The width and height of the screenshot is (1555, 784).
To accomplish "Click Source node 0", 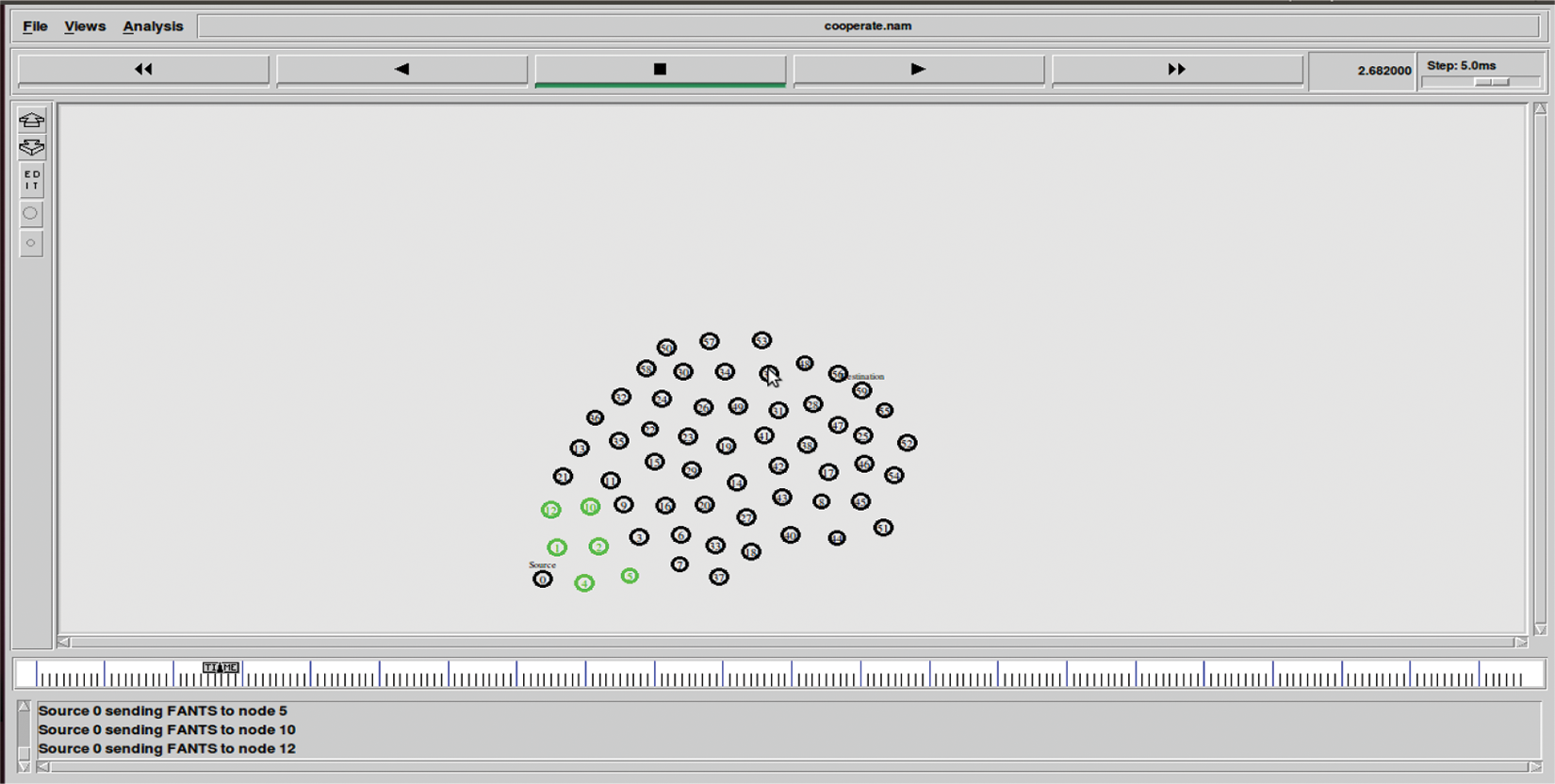I will [x=542, y=580].
